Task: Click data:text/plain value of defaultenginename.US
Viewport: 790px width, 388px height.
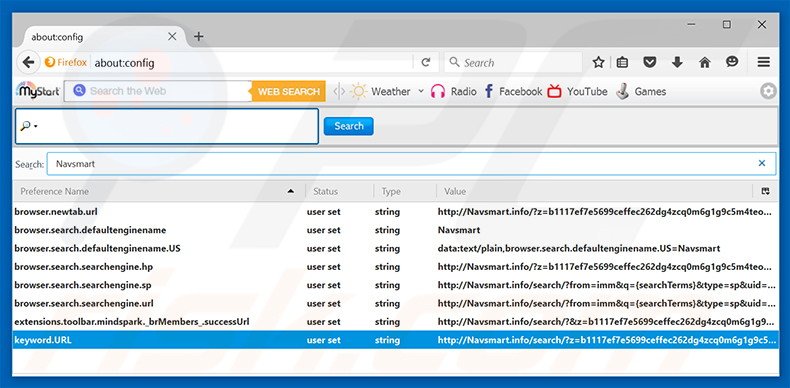Action: tap(579, 248)
